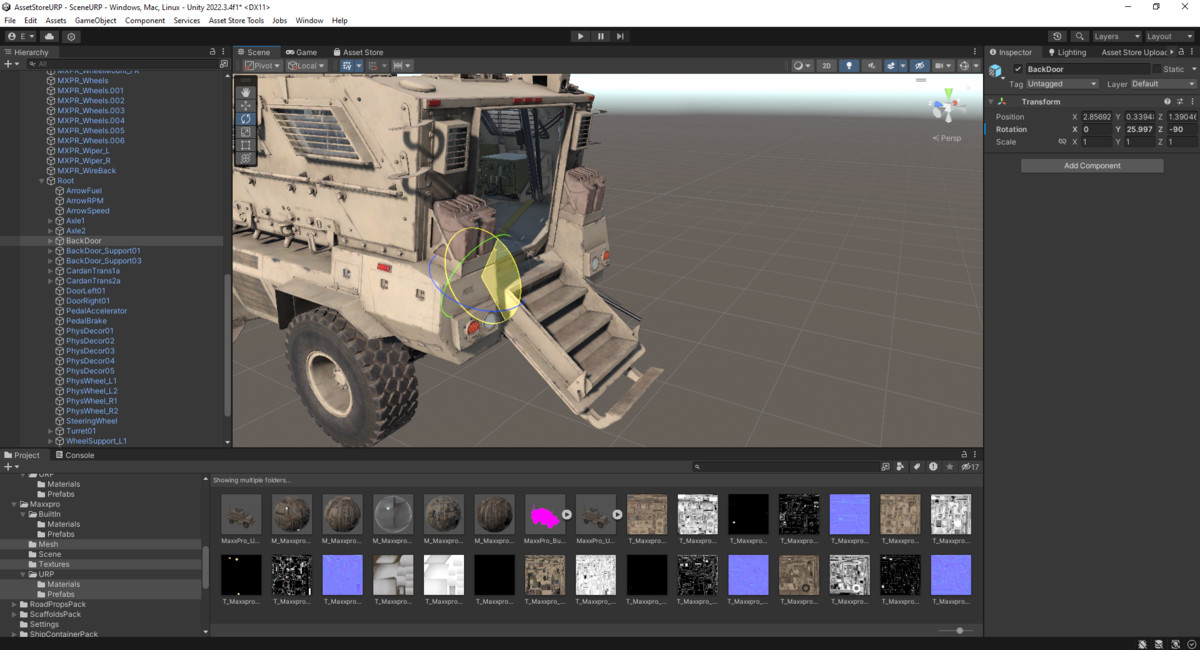Open the Tag Untagged dropdown
The image size is (1200, 650).
(1063, 84)
